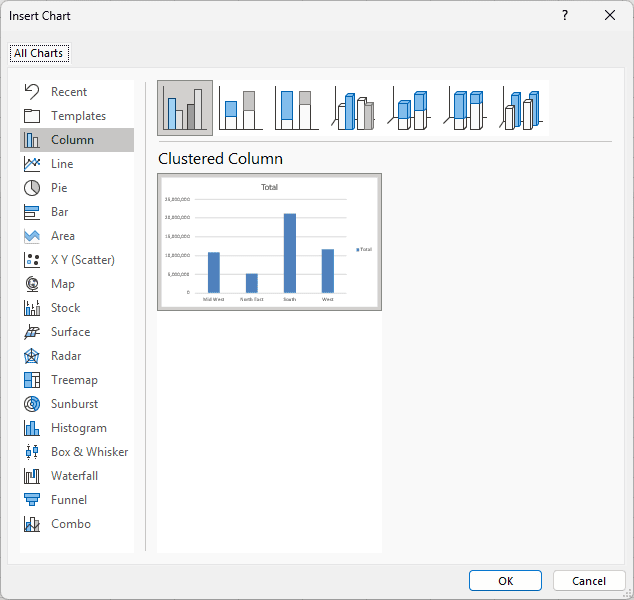Click the Templates folder icon
This screenshot has height=600, width=634.
32,116
